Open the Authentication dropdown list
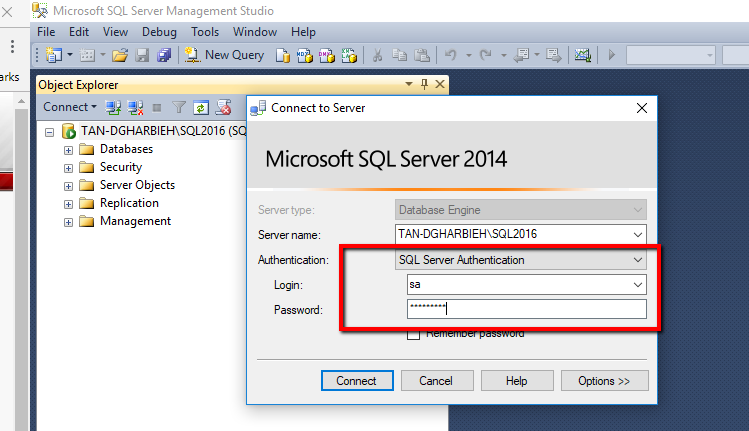Screen dimensions: 749x431 (x=638, y=260)
